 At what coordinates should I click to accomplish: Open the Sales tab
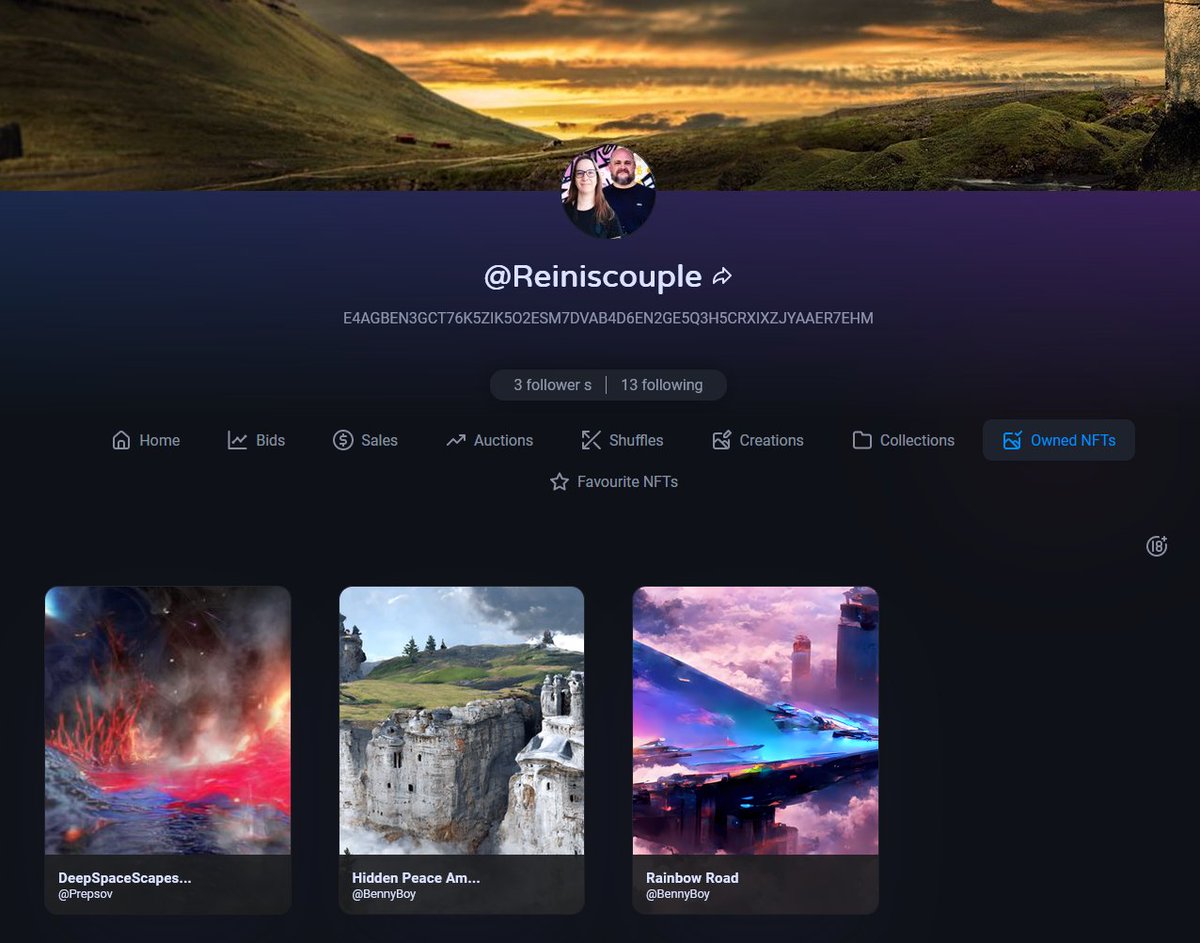(x=365, y=440)
